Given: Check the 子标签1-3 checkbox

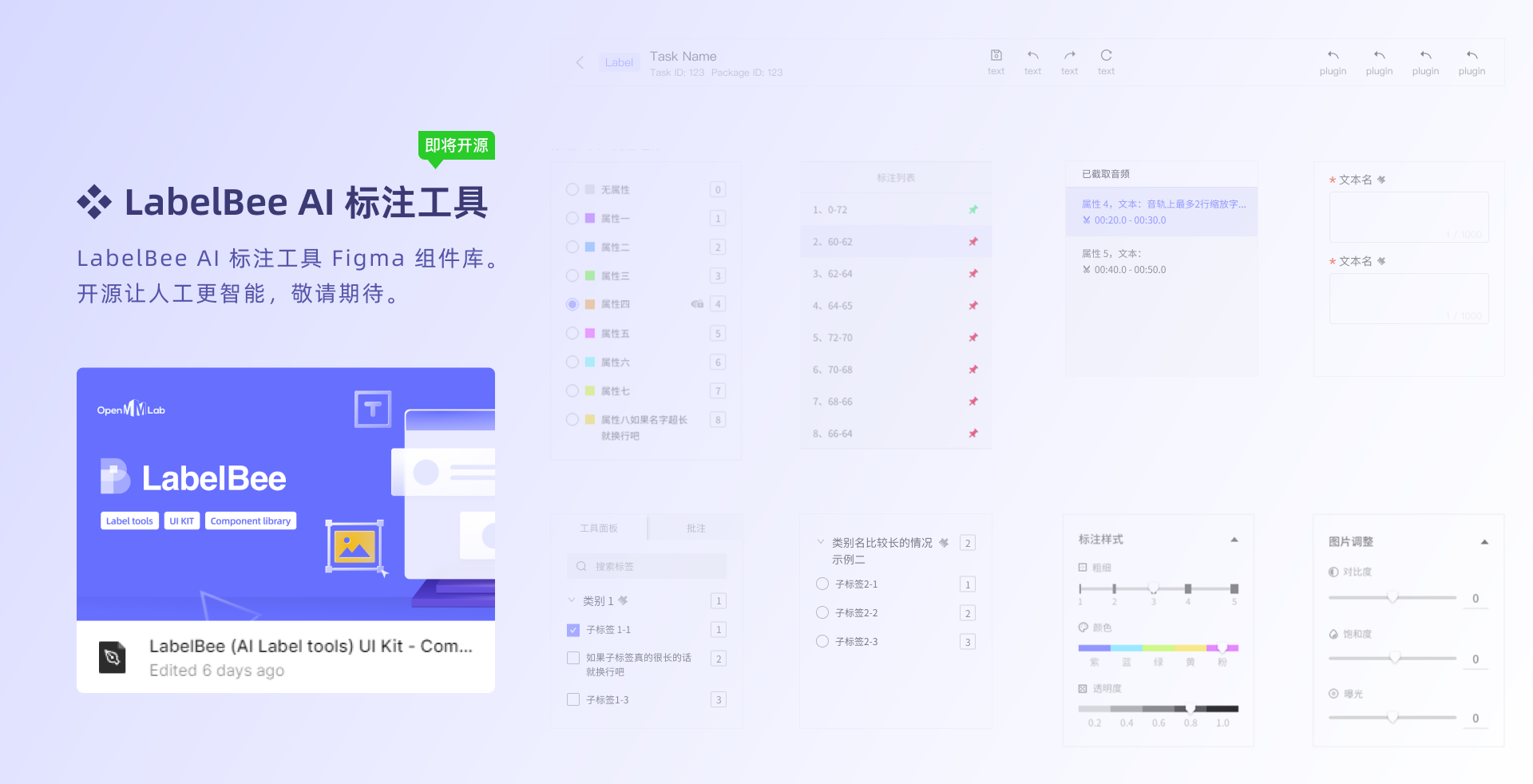Looking at the screenshot, I should tap(573, 699).
